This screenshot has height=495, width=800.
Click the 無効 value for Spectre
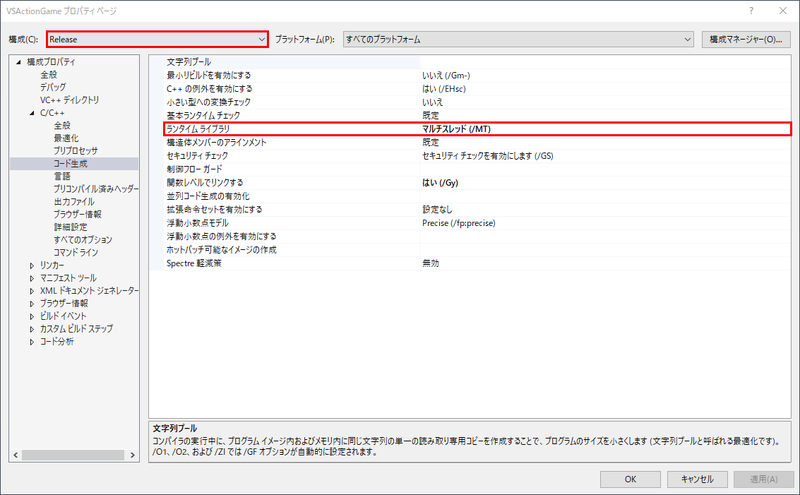431,263
